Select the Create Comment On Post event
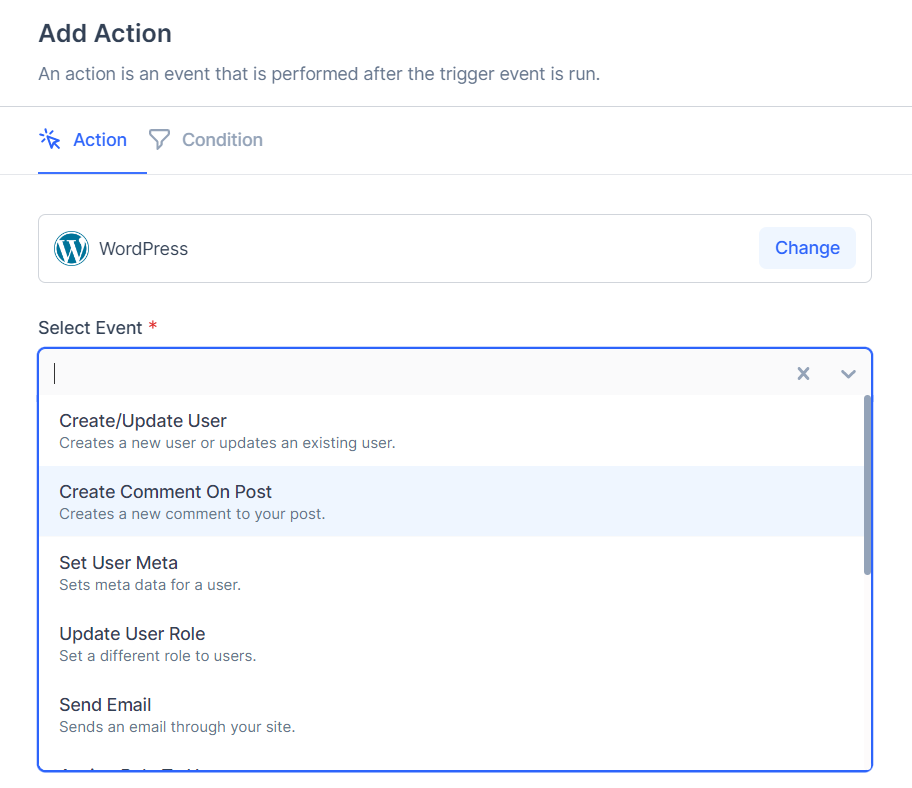Screen dimensions: 912x788 [x=166, y=492]
